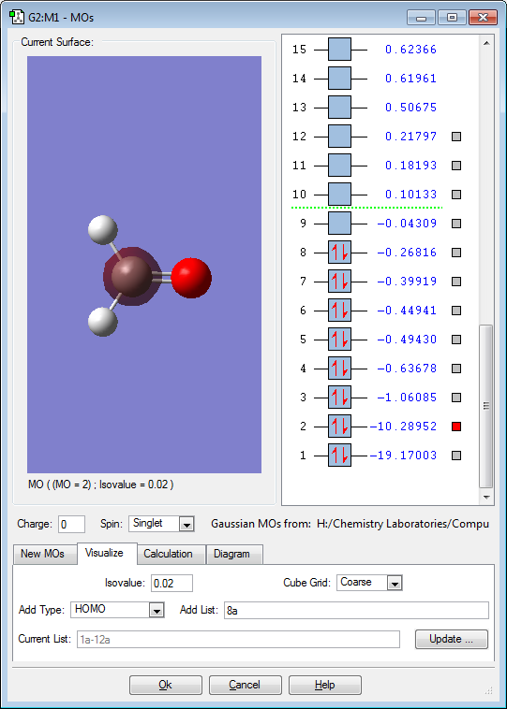Click the orbital box for MO 15
Screen dimensions: 507x709
point(339,49)
